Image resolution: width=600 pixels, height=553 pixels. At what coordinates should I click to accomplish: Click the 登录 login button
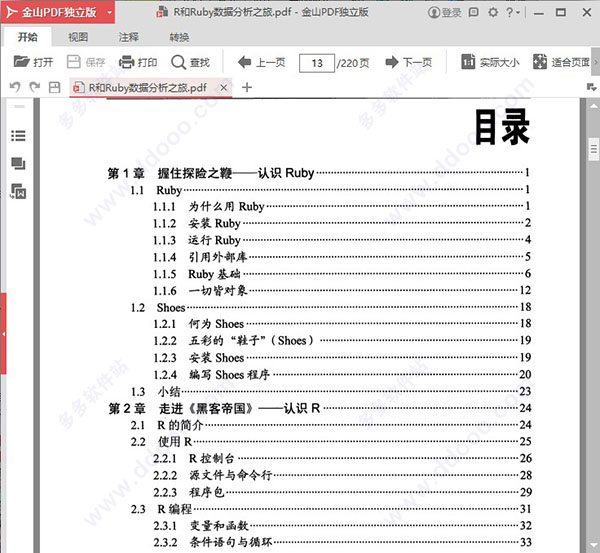tap(445, 12)
